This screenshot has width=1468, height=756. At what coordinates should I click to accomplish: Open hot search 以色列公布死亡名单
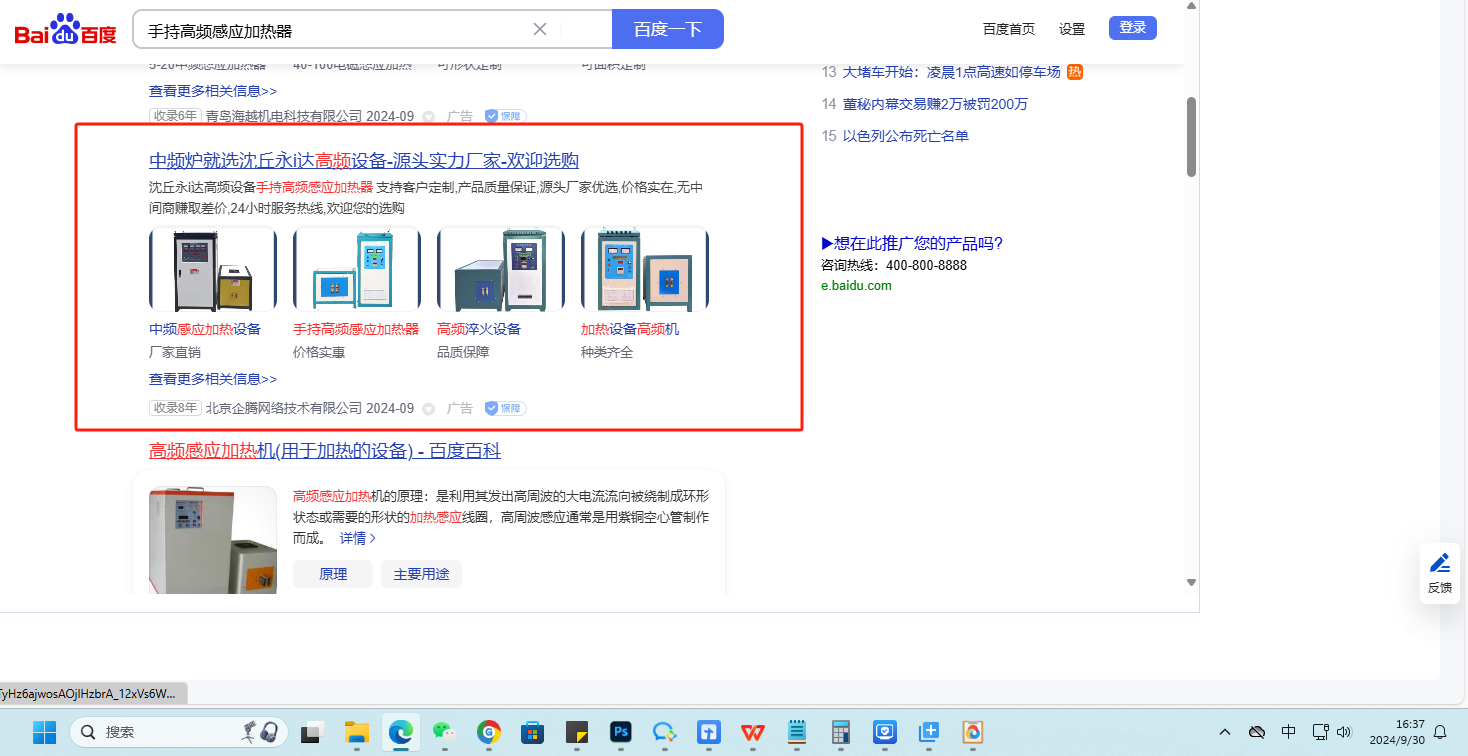906,136
